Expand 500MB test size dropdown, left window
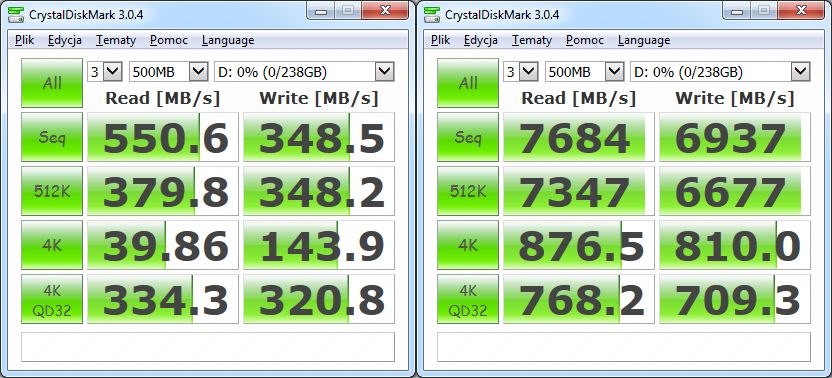This screenshot has height=378, width=832. [x=198, y=71]
